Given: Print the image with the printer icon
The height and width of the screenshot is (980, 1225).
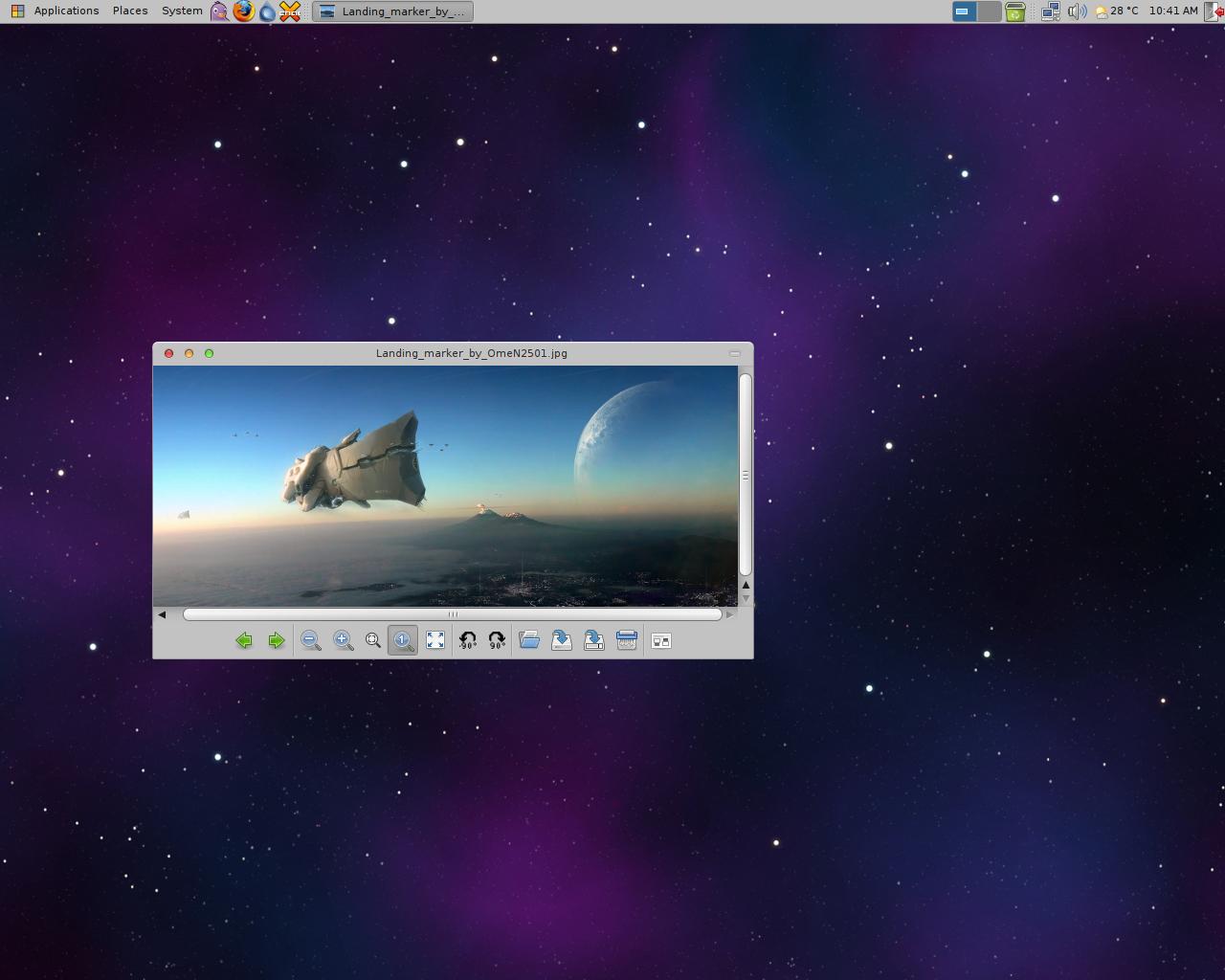Looking at the screenshot, I should click(x=627, y=641).
